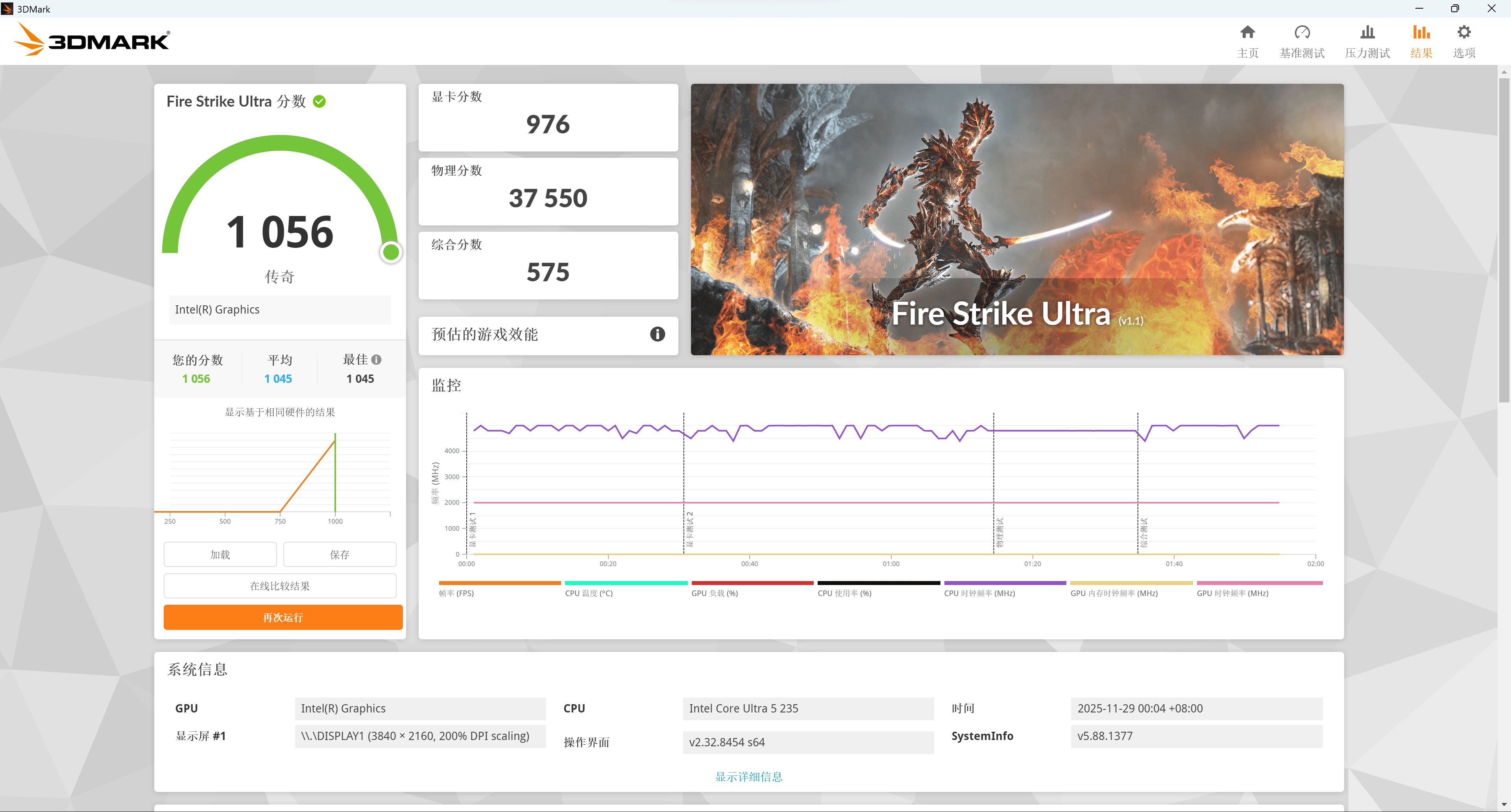
Task: Toggle the GPU 负载 series visibility
Action: (x=753, y=583)
